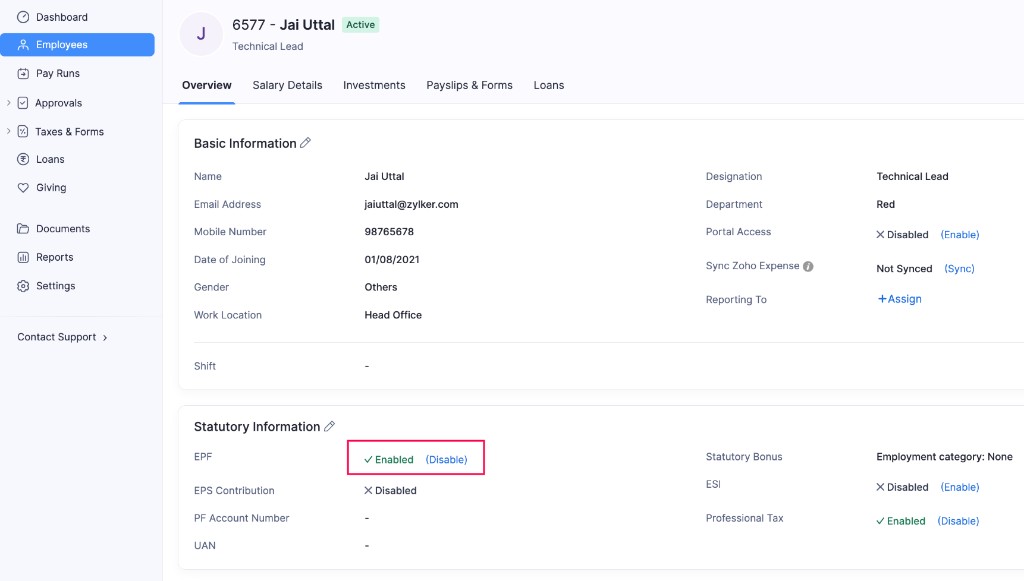
Task: Disable Professional Tax via Disable link
Action: coord(958,521)
